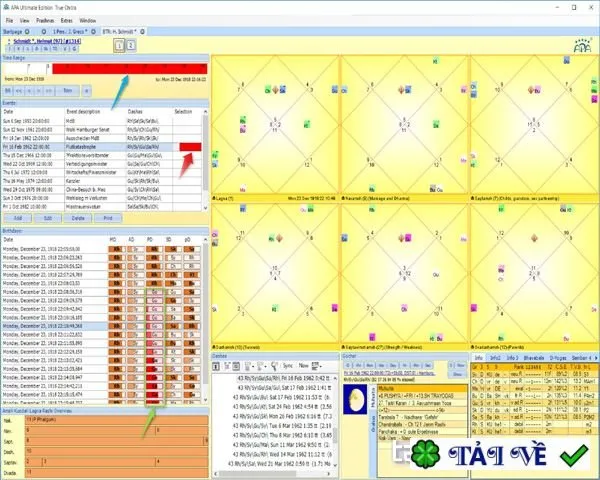Click the PD column header in Birthdays
Viewport: 600px width, 480px height.
click(150, 240)
